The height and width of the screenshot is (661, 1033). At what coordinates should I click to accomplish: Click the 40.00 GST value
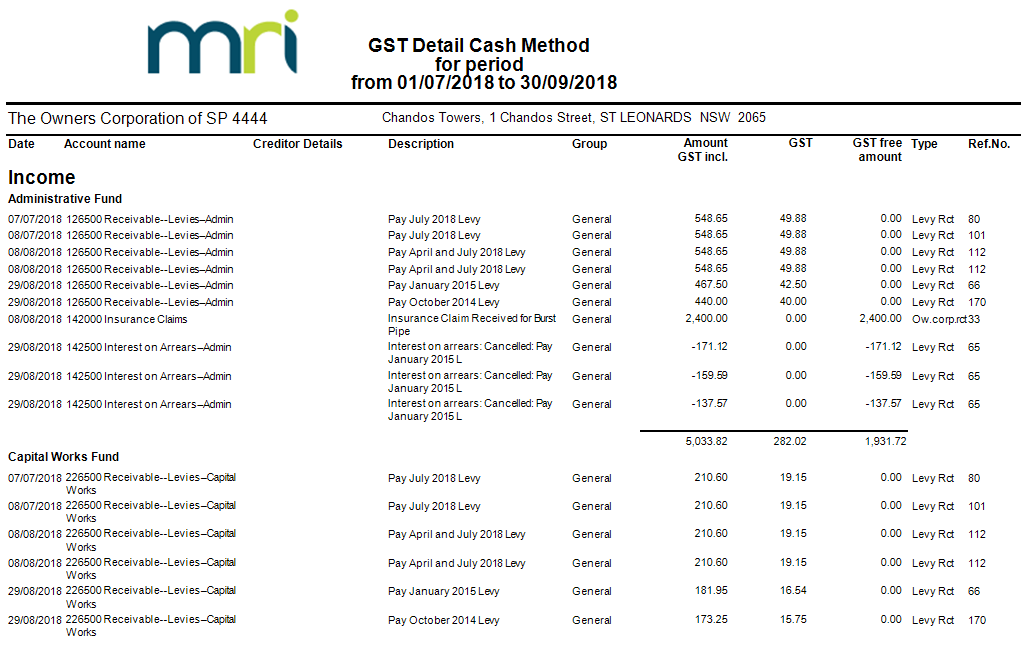point(793,301)
